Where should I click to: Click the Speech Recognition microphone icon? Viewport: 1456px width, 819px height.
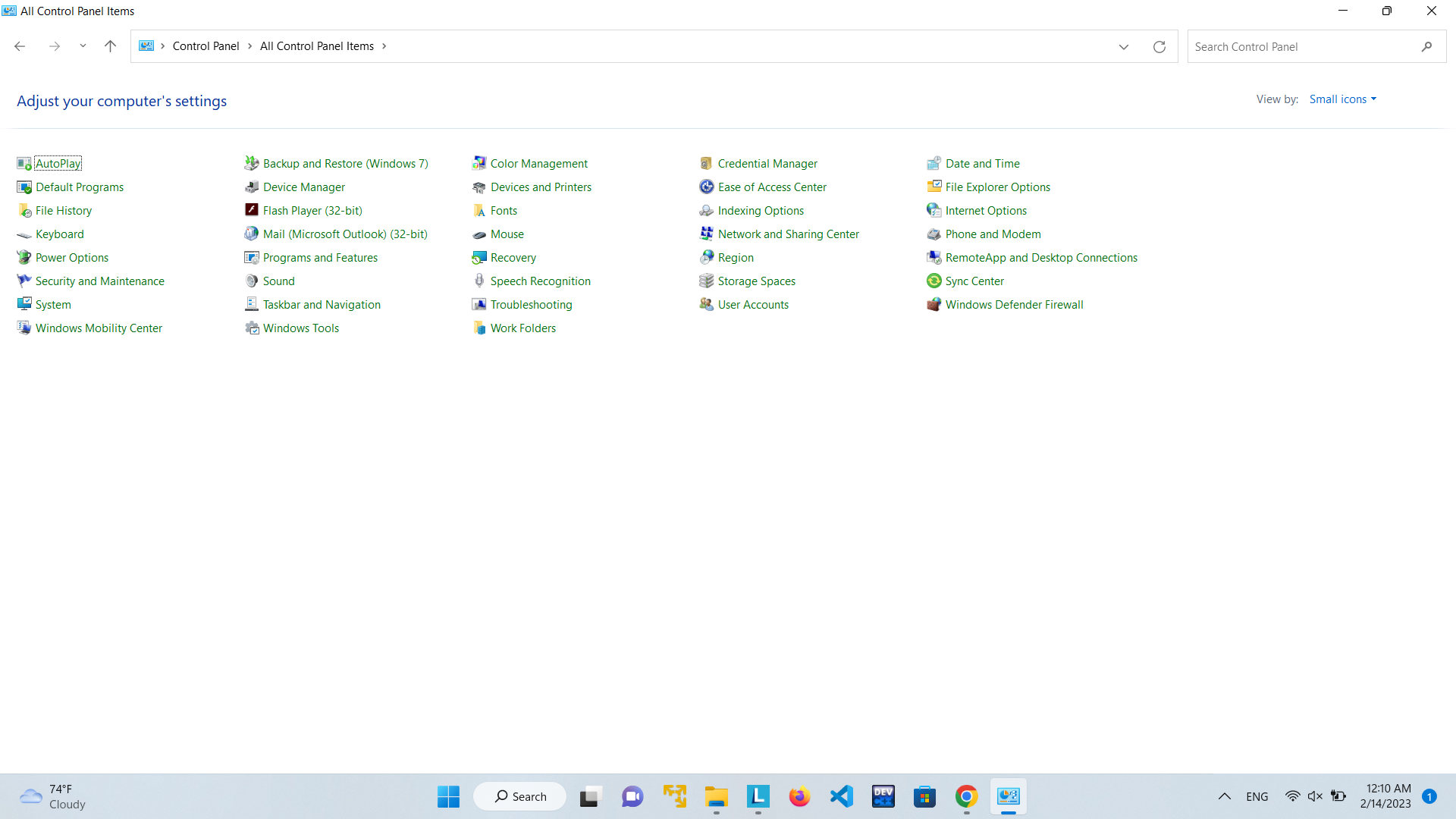tap(479, 281)
